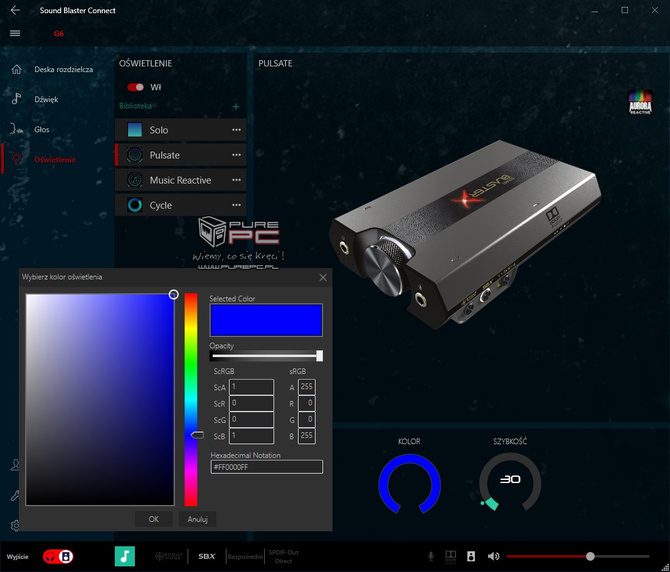670x572 pixels.
Task: Click the rainbow hue strip
Action: click(191, 399)
